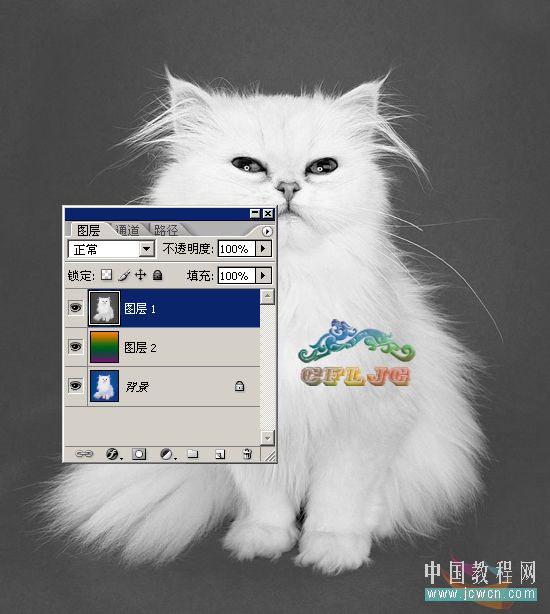Add a layer mask
Viewport: 550px width, 614px height.
139,454
